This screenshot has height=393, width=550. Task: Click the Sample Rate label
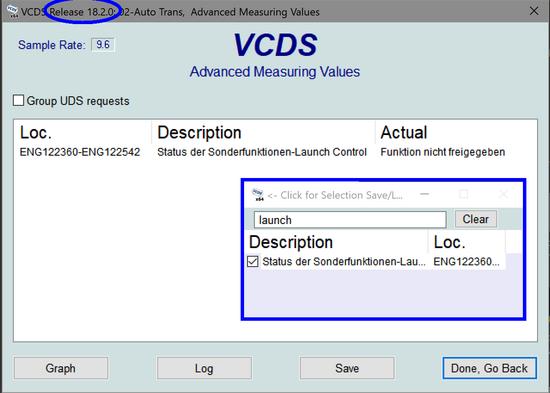(x=52, y=45)
